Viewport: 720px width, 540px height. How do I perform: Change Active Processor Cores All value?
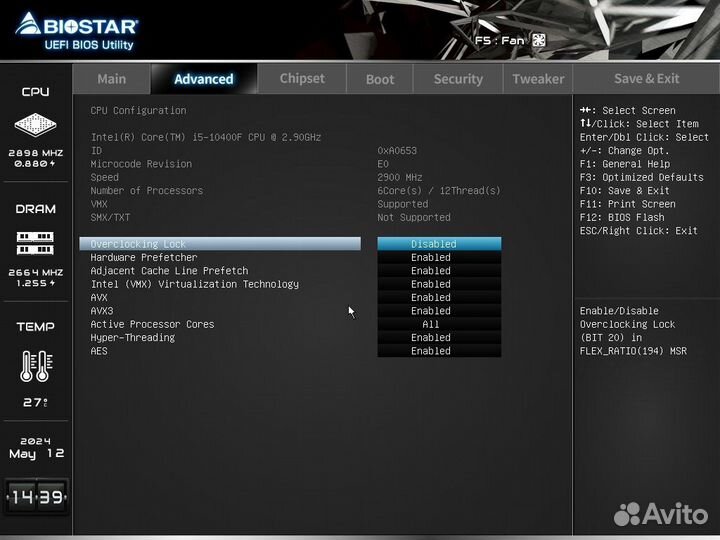[x=439, y=324]
